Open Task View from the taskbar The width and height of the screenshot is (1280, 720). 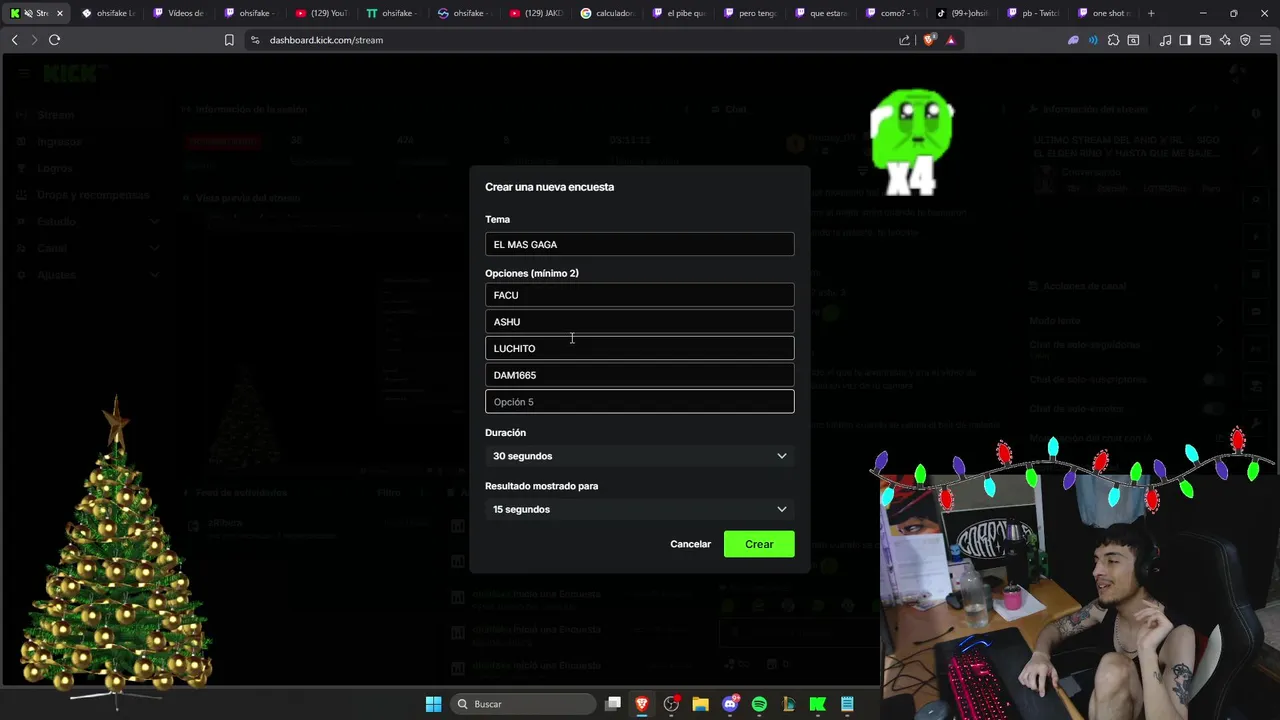coord(613,704)
